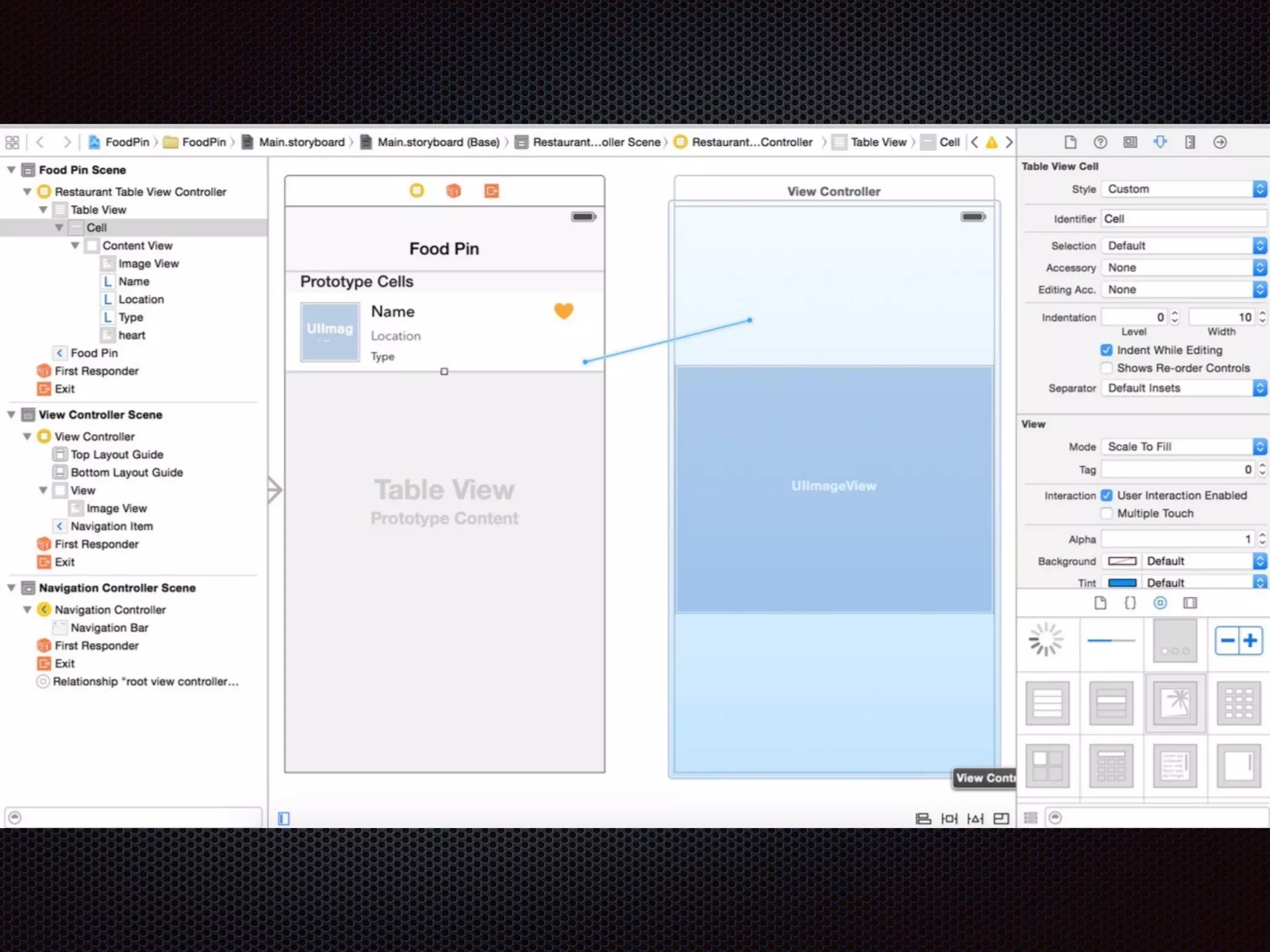Open the Attributes inspector tab
1270x952 pixels.
(x=1160, y=142)
